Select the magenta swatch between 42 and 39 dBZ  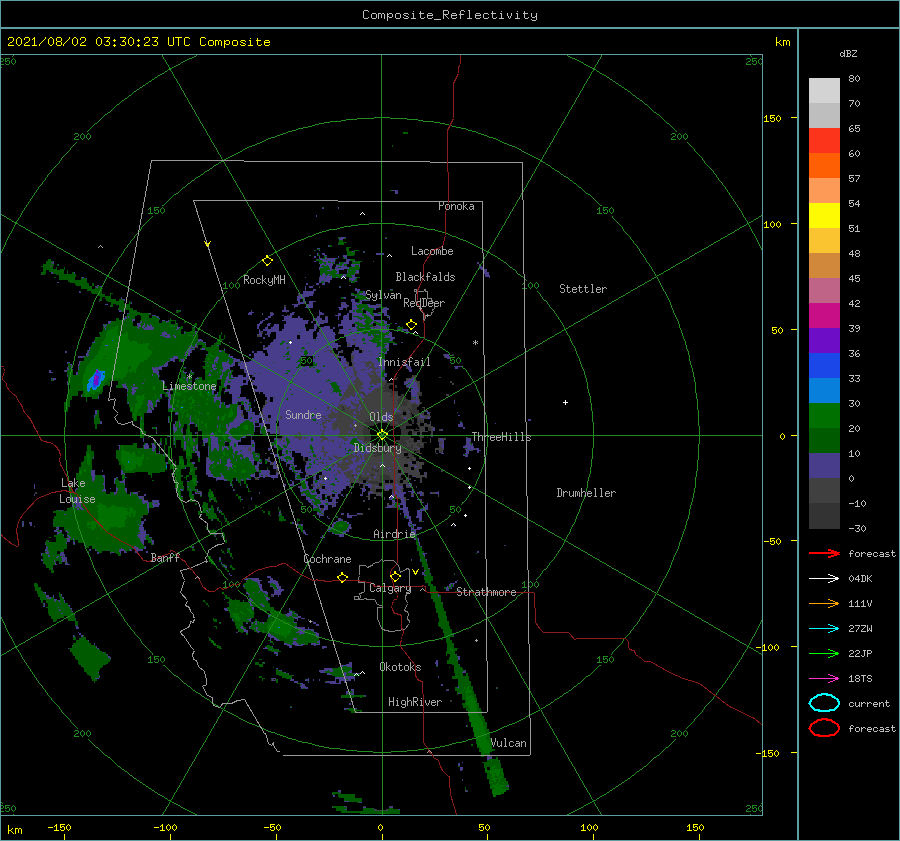click(x=824, y=316)
